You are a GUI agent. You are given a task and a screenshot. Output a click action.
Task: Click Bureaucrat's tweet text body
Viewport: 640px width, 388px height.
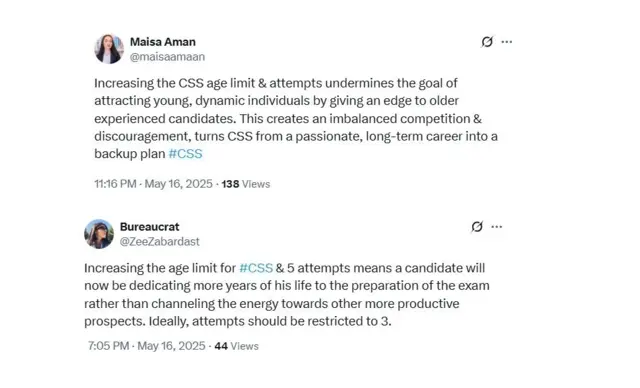287,295
